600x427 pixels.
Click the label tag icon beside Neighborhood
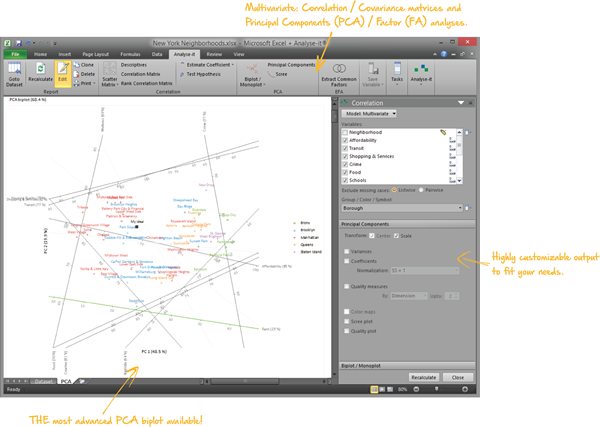[443, 132]
